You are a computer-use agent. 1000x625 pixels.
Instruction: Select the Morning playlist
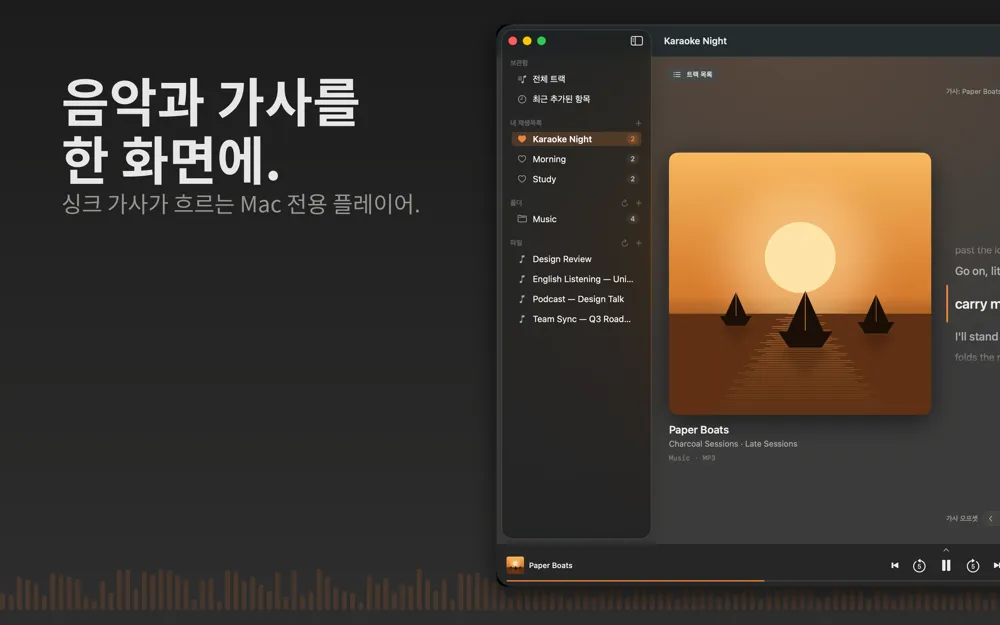(x=576, y=159)
